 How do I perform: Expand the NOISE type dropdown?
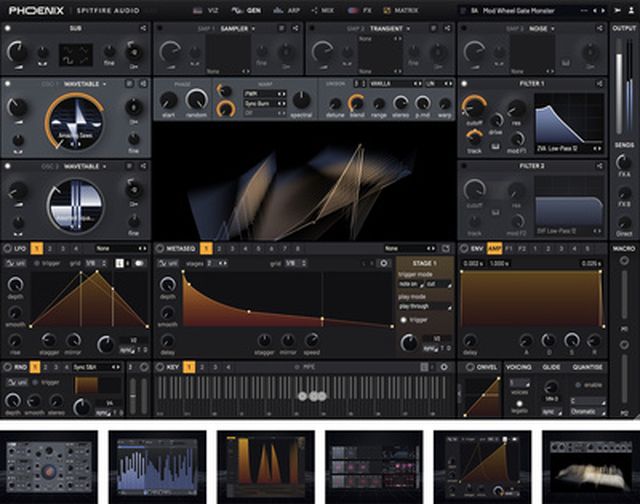point(542,29)
